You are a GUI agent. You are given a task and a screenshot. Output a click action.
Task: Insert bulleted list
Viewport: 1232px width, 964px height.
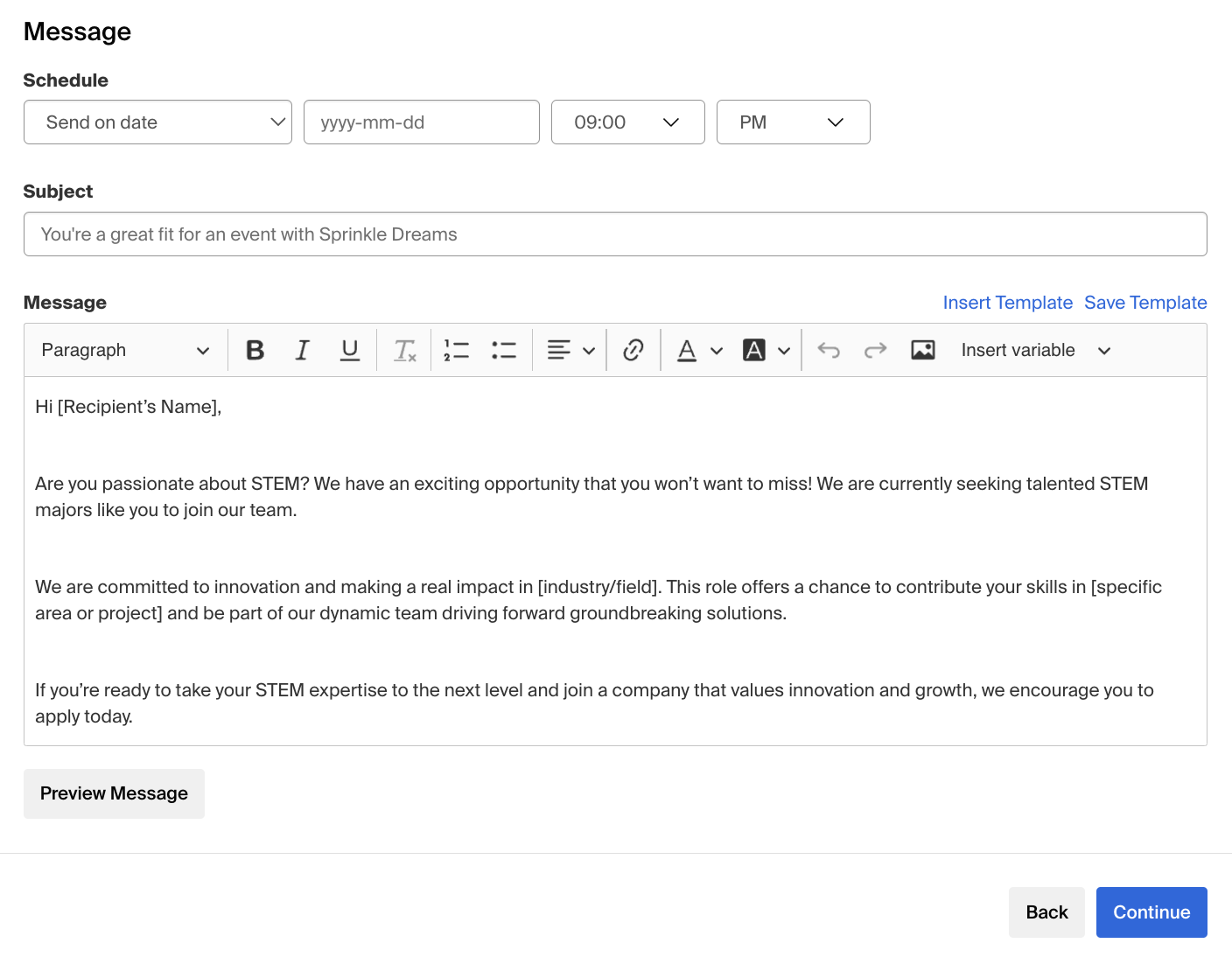[504, 350]
